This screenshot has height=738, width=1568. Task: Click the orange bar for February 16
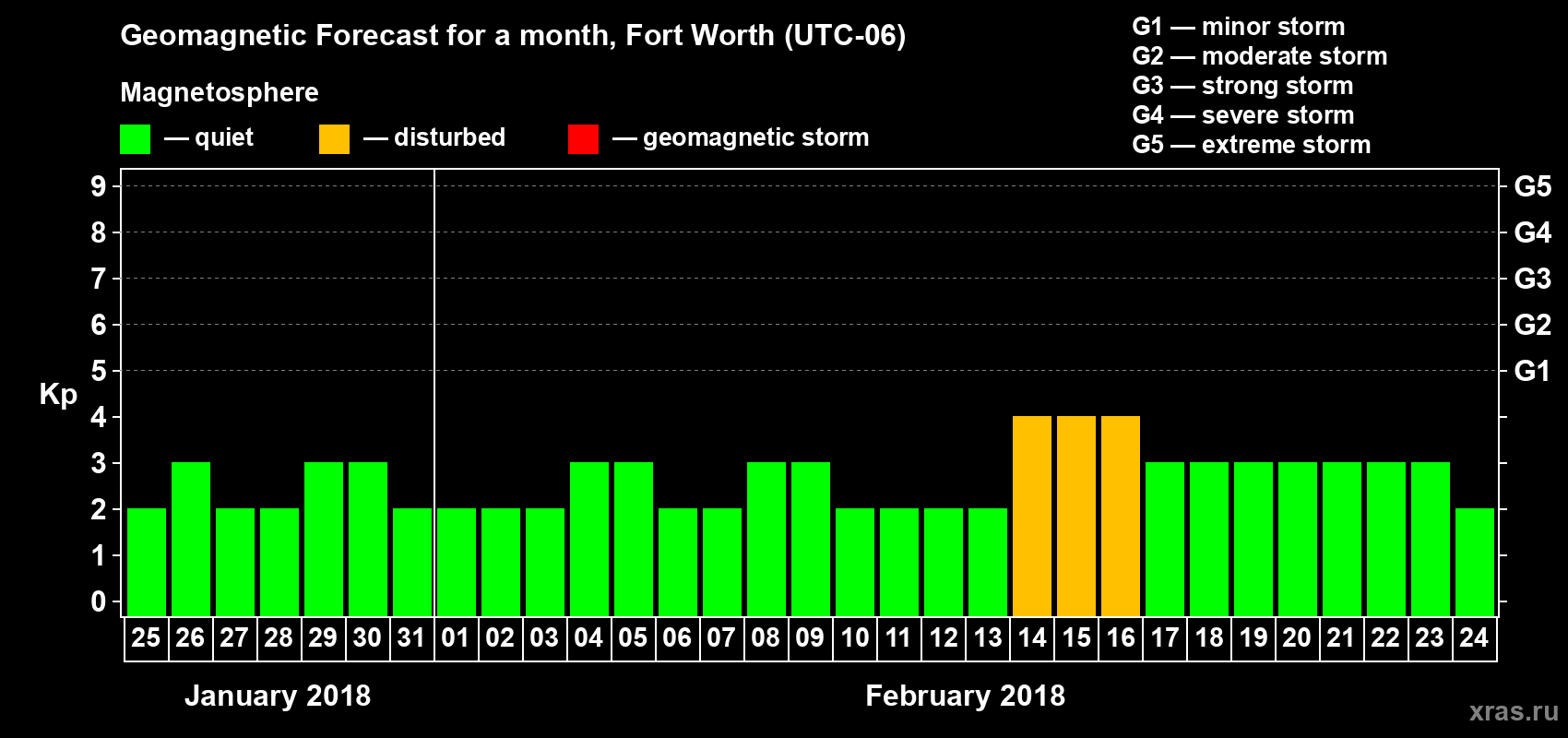click(1120, 517)
